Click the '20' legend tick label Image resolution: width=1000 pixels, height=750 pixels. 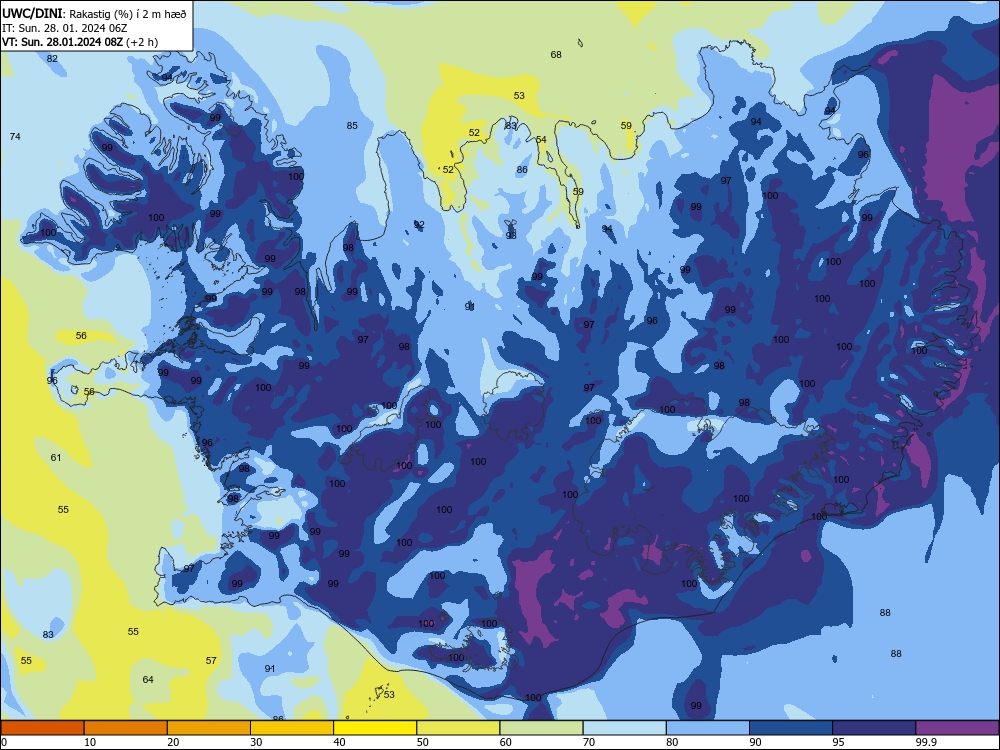pyautogui.click(x=173, y=742)
